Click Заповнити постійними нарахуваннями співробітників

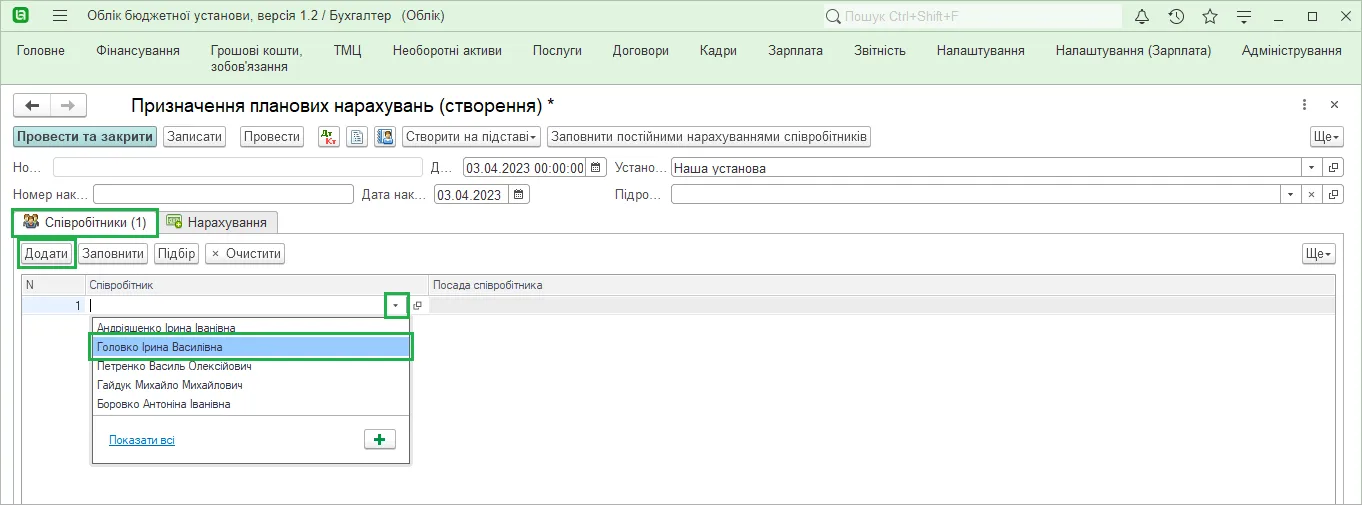point(709,137)
